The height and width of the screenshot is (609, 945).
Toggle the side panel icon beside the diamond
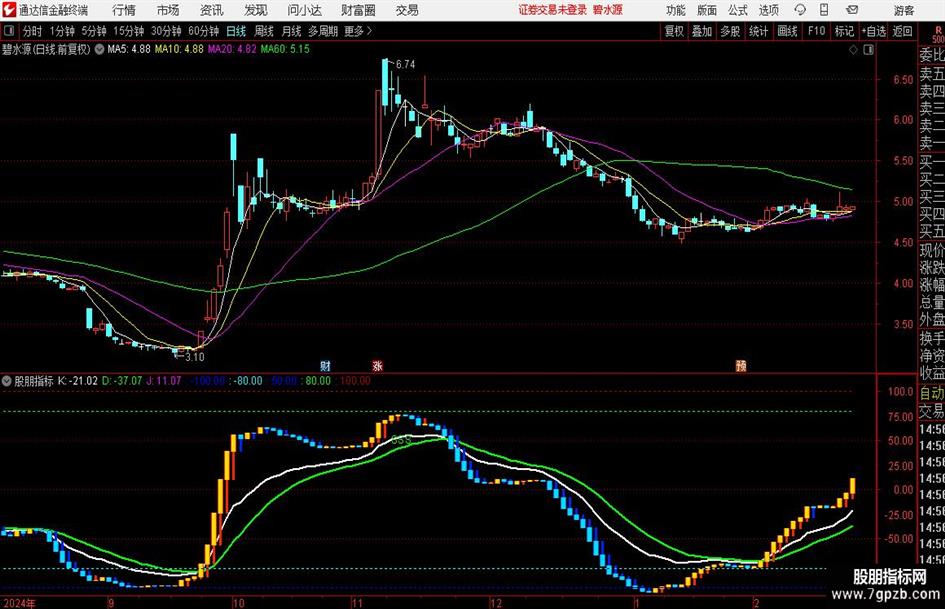click(868, 50)
